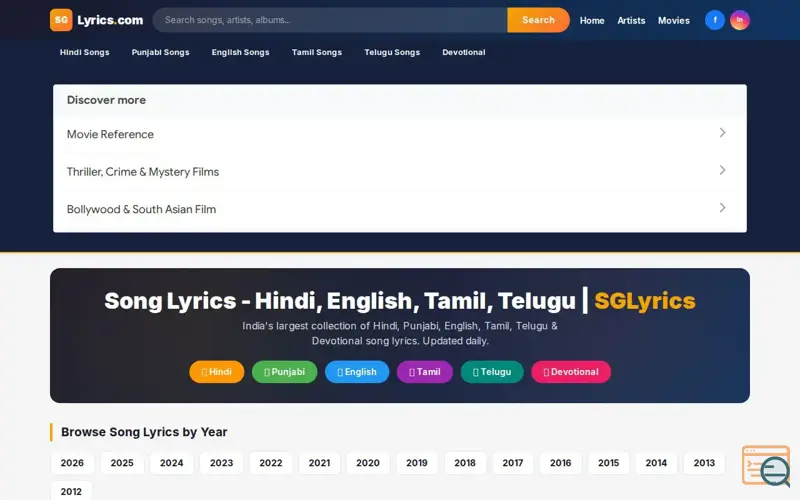This screenshot has height=500, width=800.
Task: Expand Bollywood & South Asian Film chevron
Action: pos(722,208)
